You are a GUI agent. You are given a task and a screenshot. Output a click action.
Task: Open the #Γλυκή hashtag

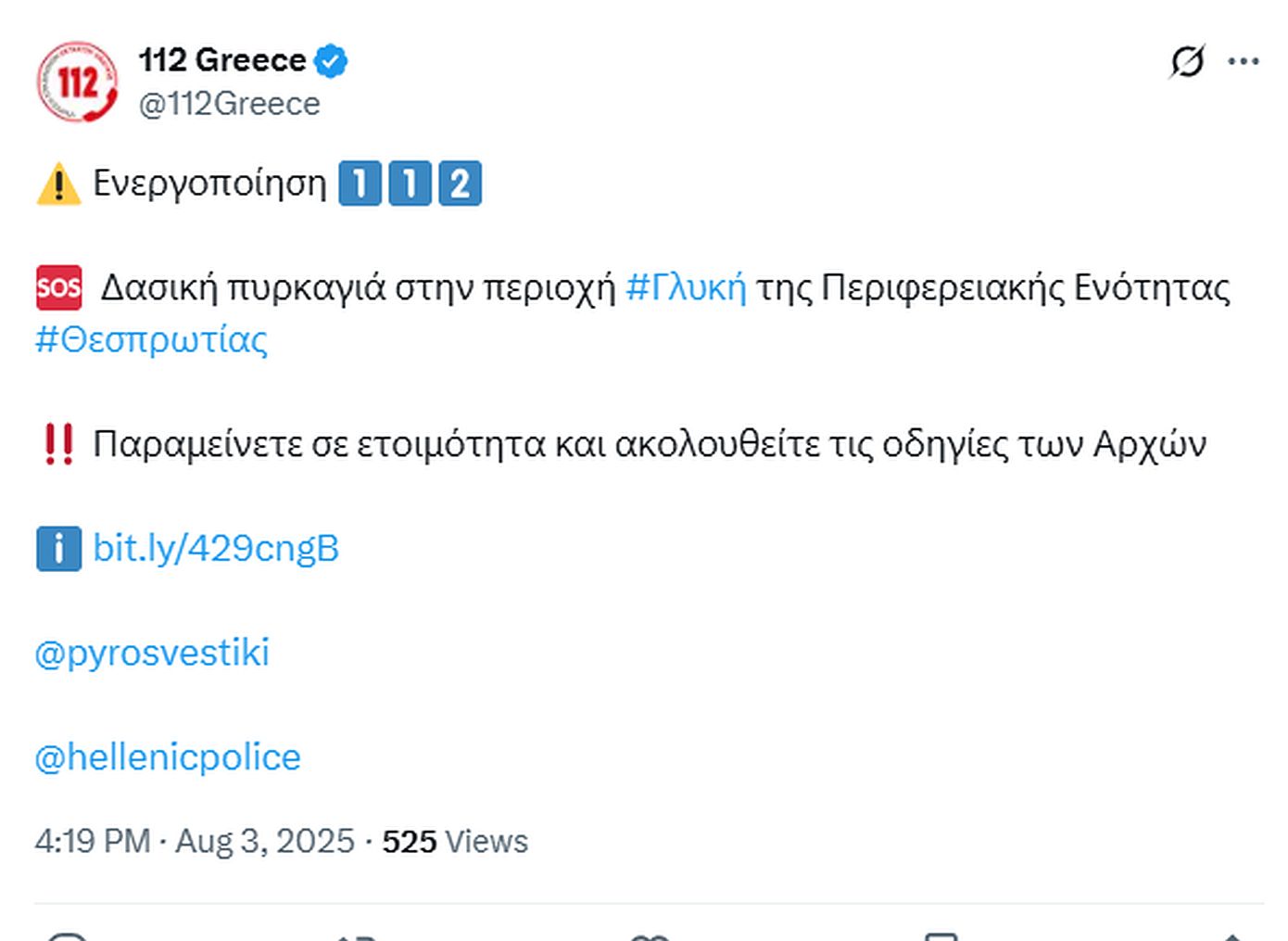pos(686,287)
